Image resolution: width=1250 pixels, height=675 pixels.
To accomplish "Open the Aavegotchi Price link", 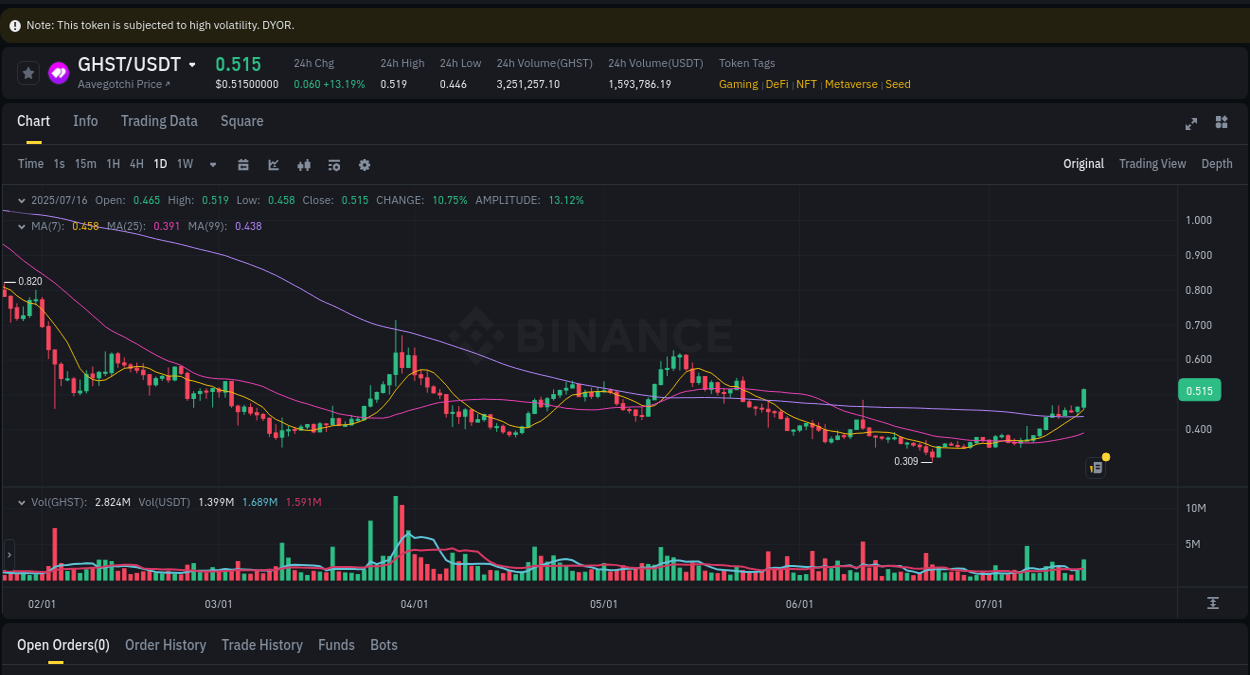I will (120, 84).
